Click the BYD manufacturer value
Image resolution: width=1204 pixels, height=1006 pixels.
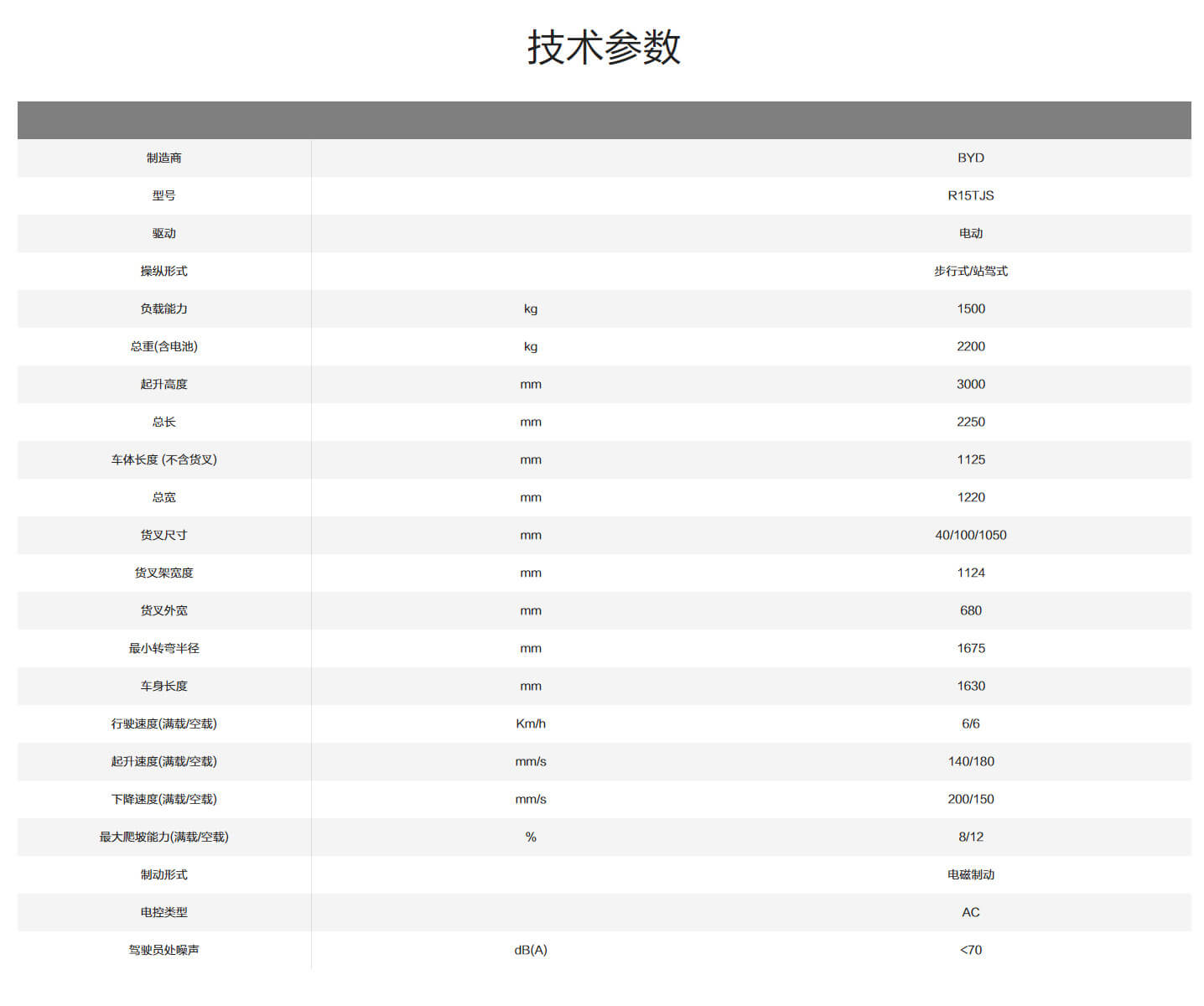(970, 158)
